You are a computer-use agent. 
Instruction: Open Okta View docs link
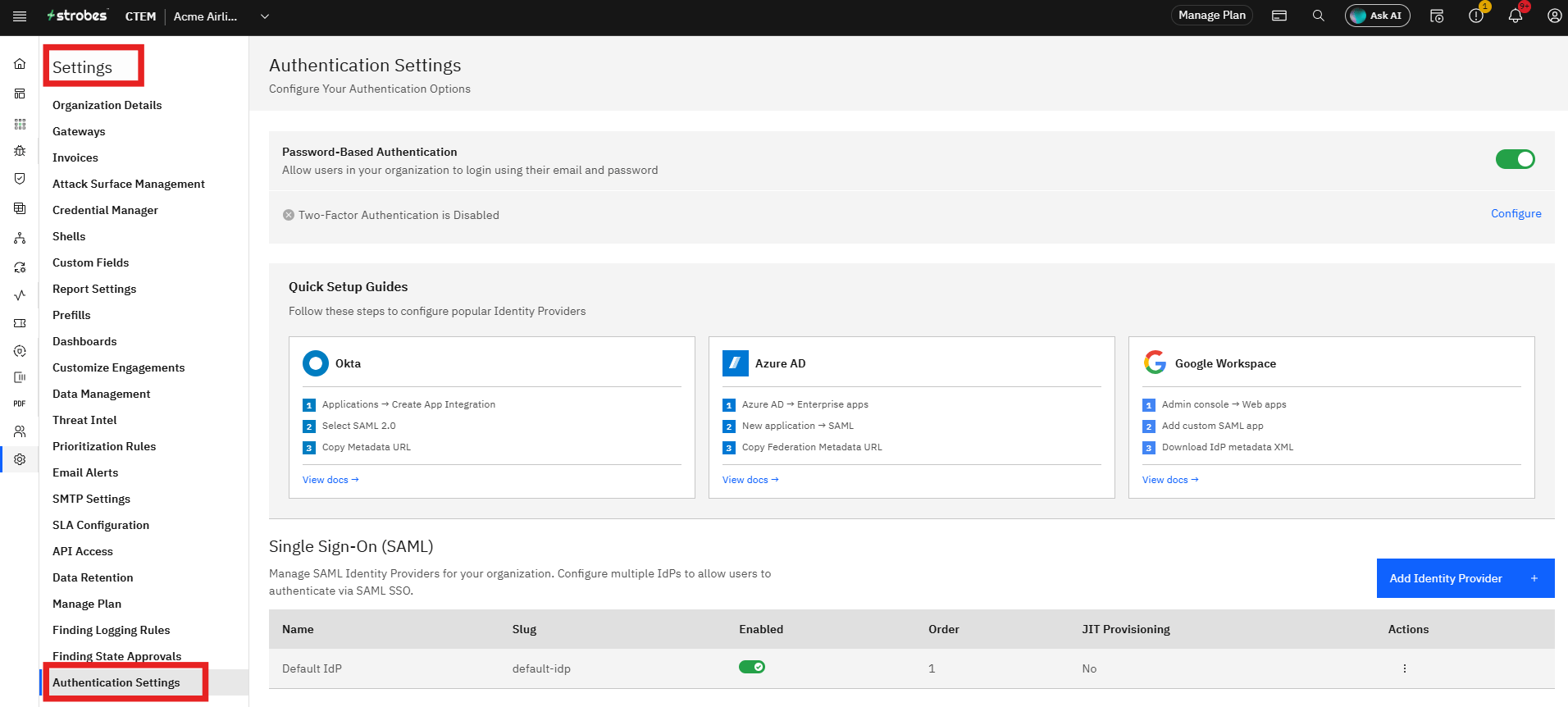pos(330,480)
